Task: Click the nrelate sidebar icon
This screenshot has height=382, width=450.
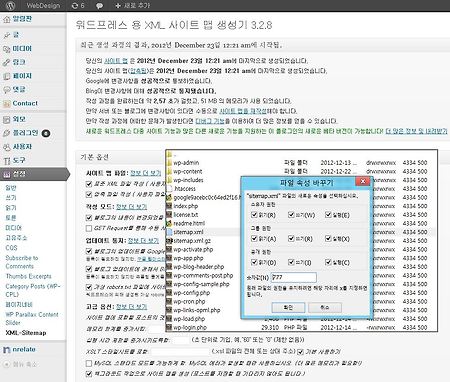Action: (x=6, y=350)
